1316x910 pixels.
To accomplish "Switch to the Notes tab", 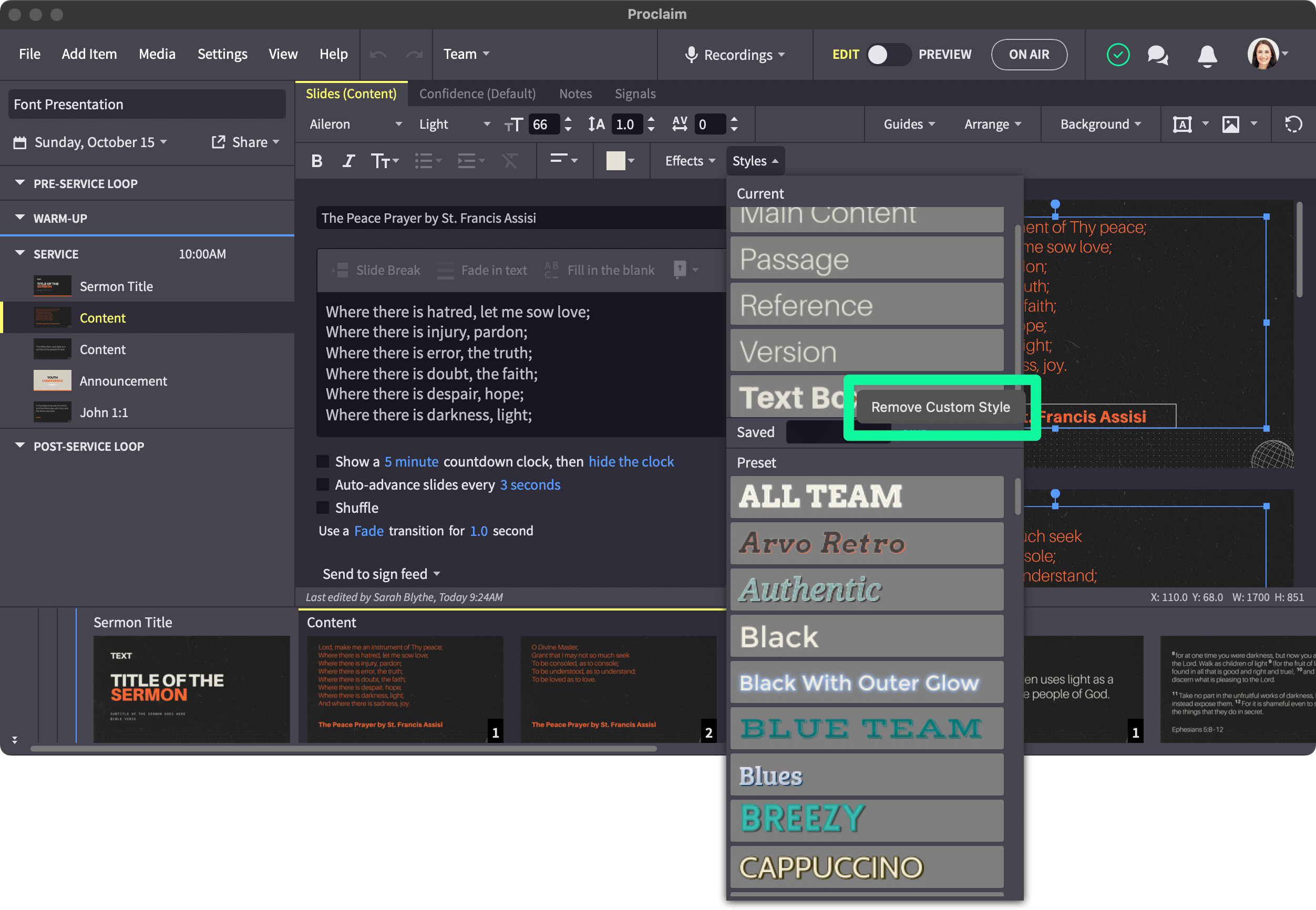I will coord(575,94).
